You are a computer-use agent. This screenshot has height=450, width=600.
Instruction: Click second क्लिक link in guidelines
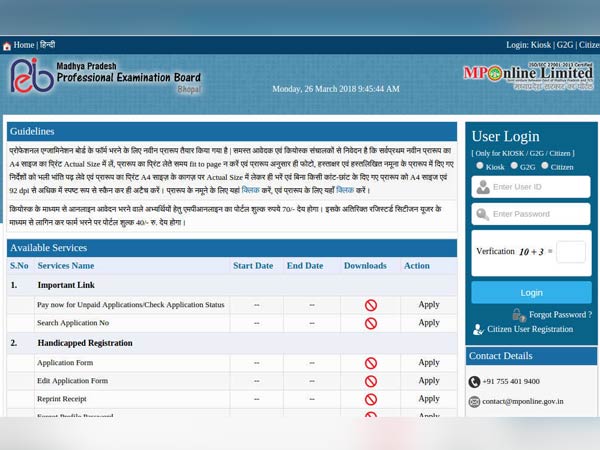click(x=345, y=190)
